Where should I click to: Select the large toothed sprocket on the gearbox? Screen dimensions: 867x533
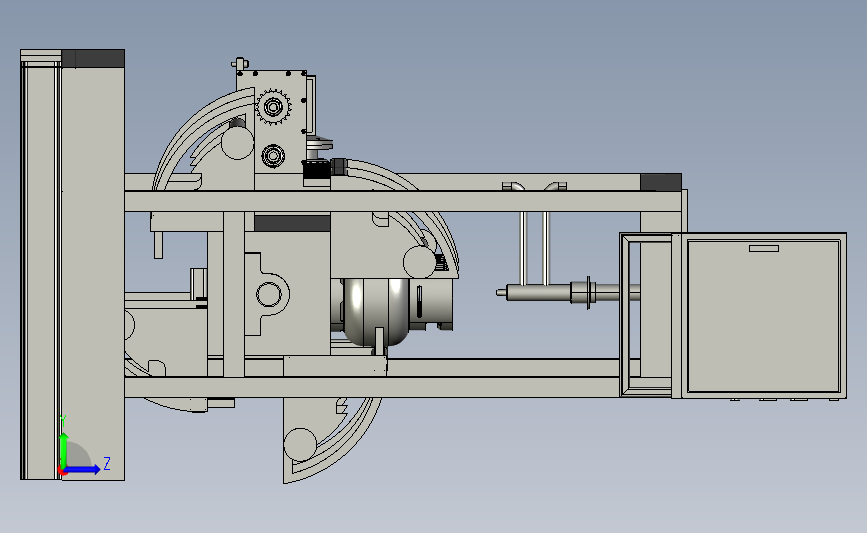pyautogui.click(x=273, y=106)
